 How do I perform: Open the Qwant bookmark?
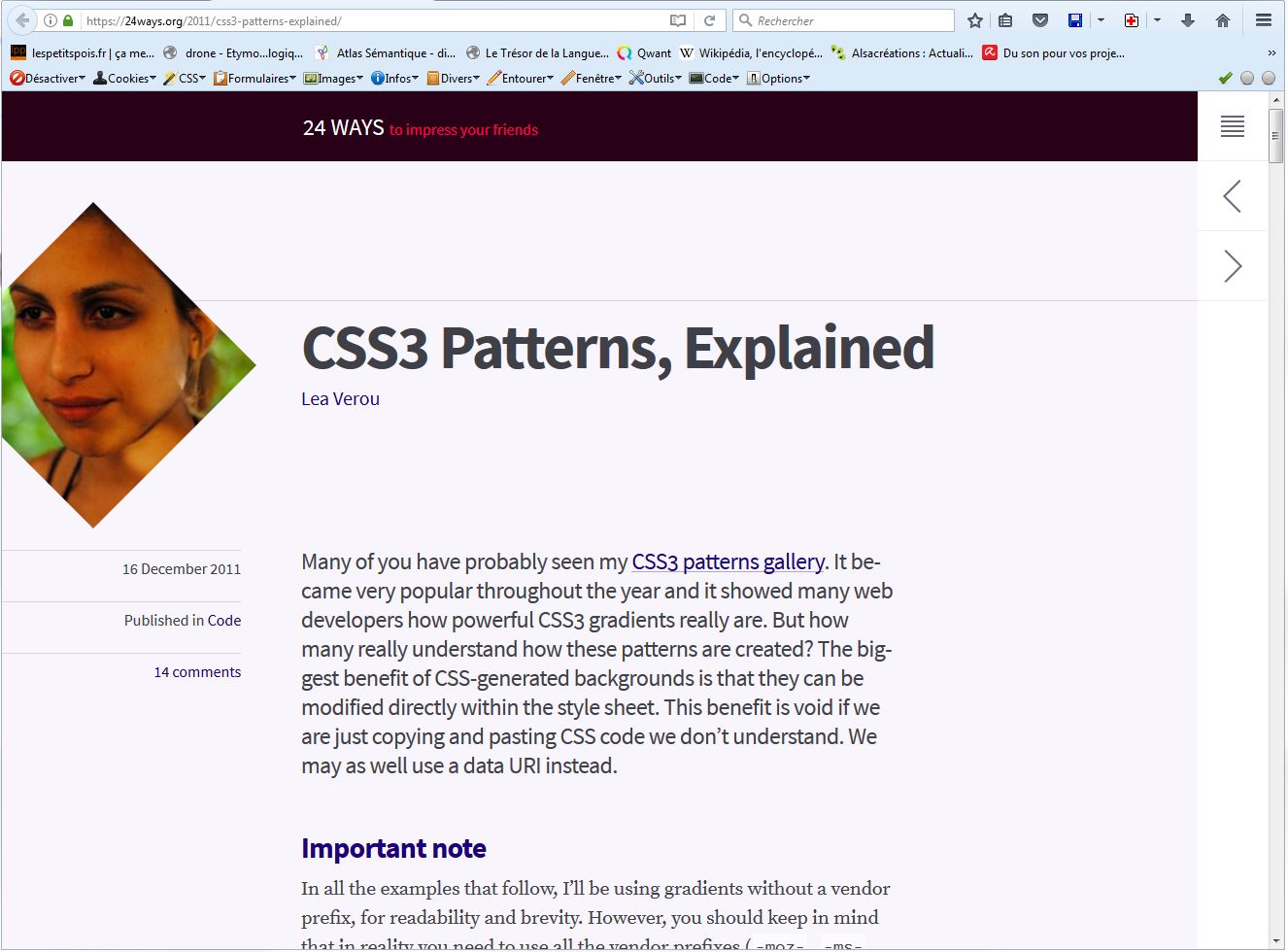[x=644, y=52]
